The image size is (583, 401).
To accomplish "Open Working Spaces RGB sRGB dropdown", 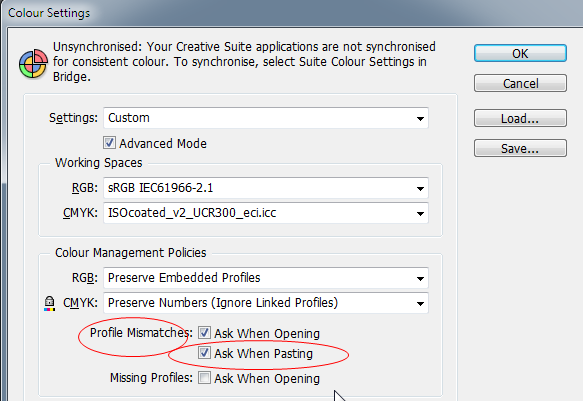I will click(266, 188).
